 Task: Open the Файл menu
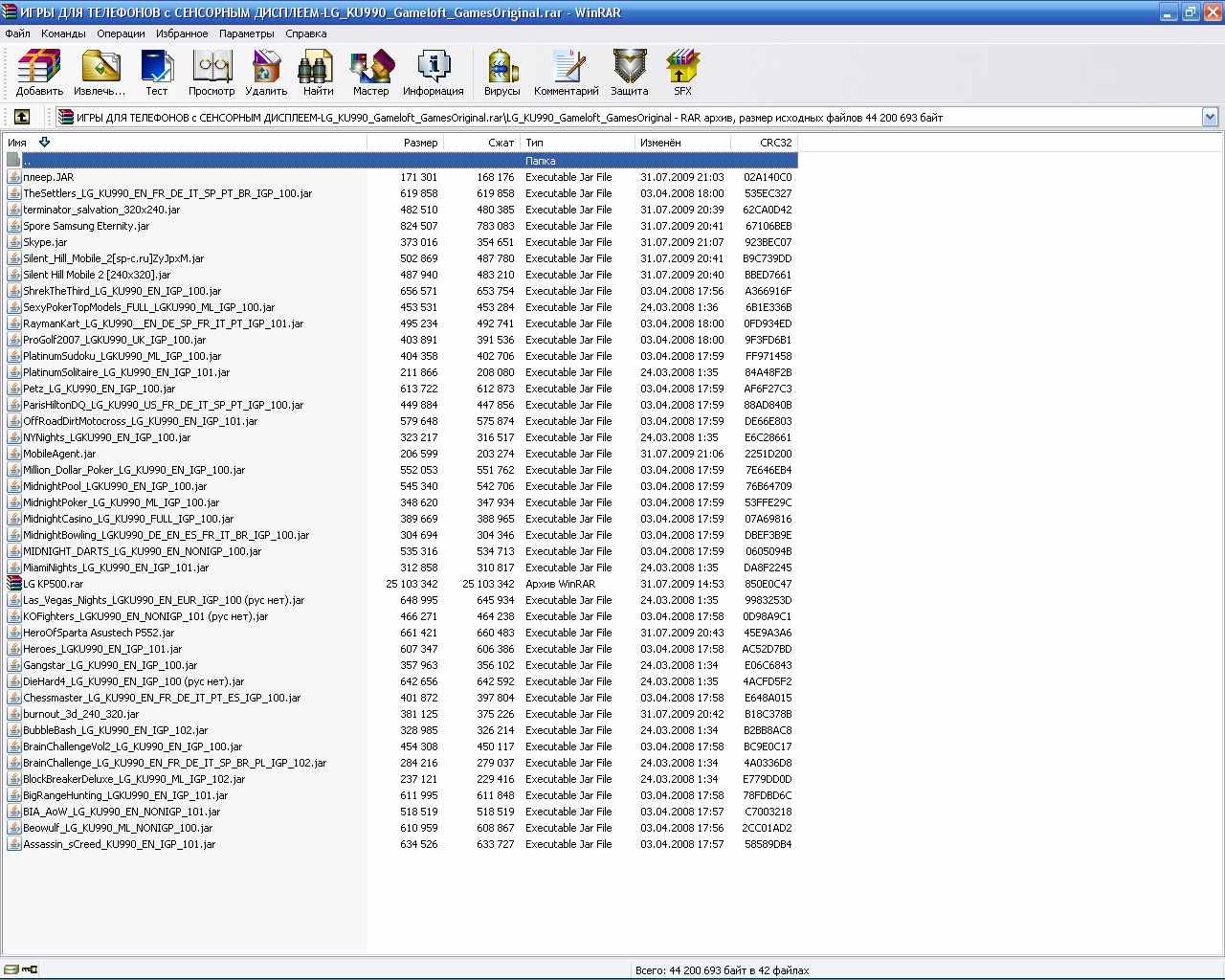17,33
